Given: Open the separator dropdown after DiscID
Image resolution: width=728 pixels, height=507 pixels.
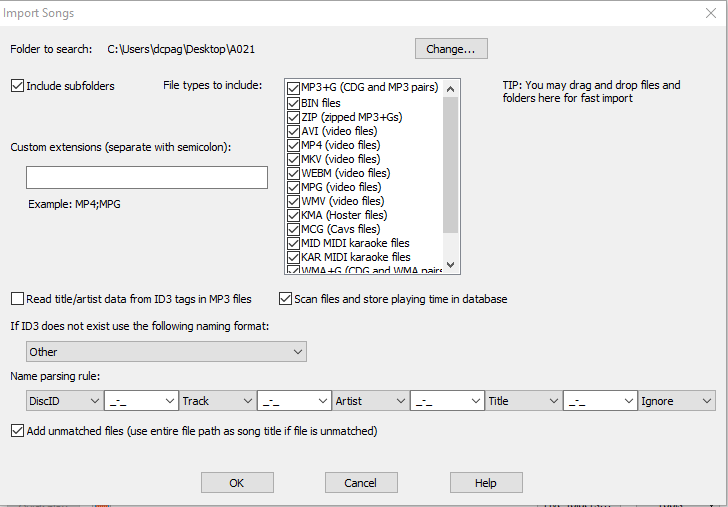Looking at the screenshot, I should click(x=141, y=401).
